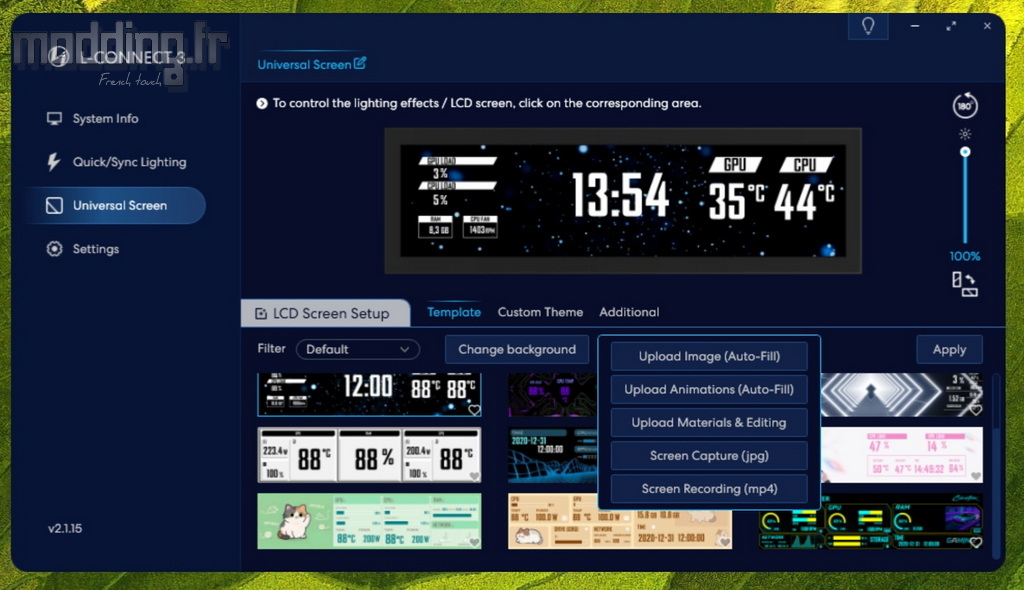Select Screen Recording (mp4) from the menu
Image resolution: width=1024 pixels, height=590 pixels.
[x=709, y=489]
